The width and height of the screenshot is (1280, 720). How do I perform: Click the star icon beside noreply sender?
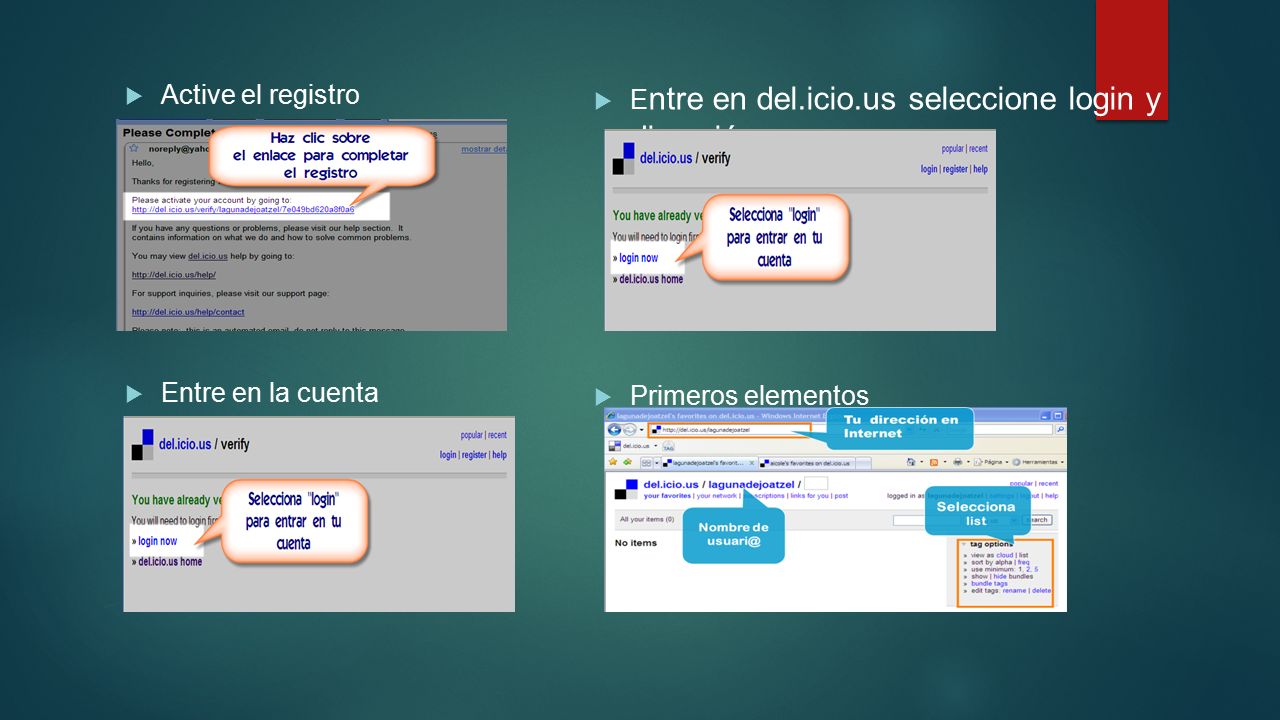(x=134, y=148)
